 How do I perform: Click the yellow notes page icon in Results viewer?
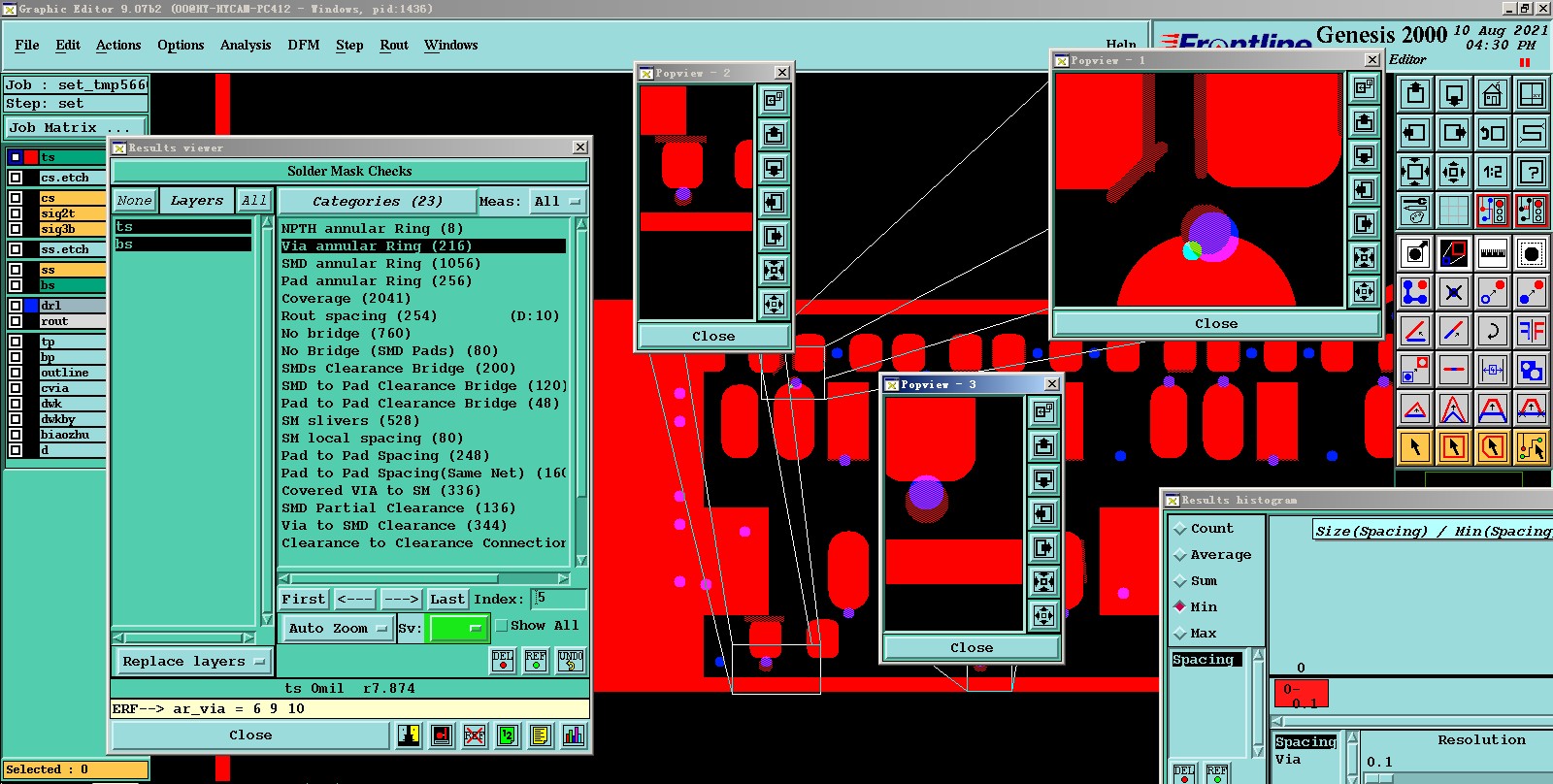pyautogui.click(x=541, y=735)
